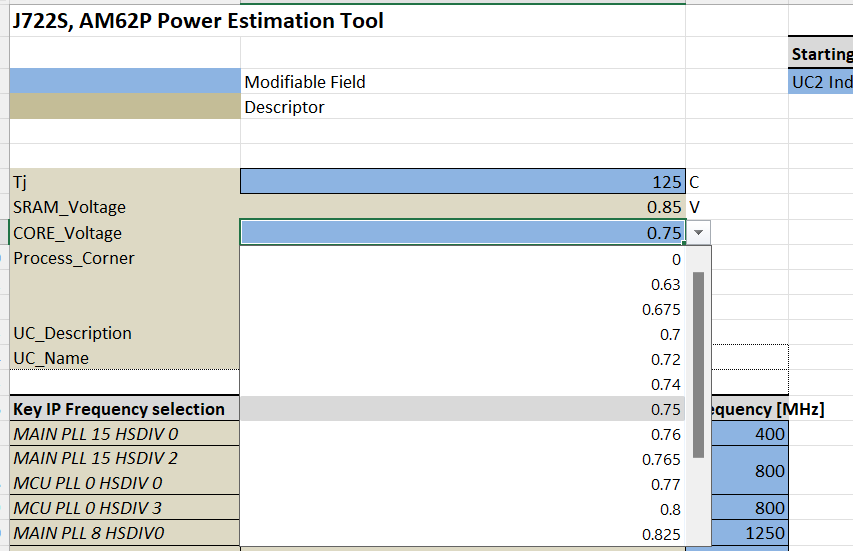Click the blue Modifiable Field color cell
This screenshot has width=853, height=551.
[125, 81]
